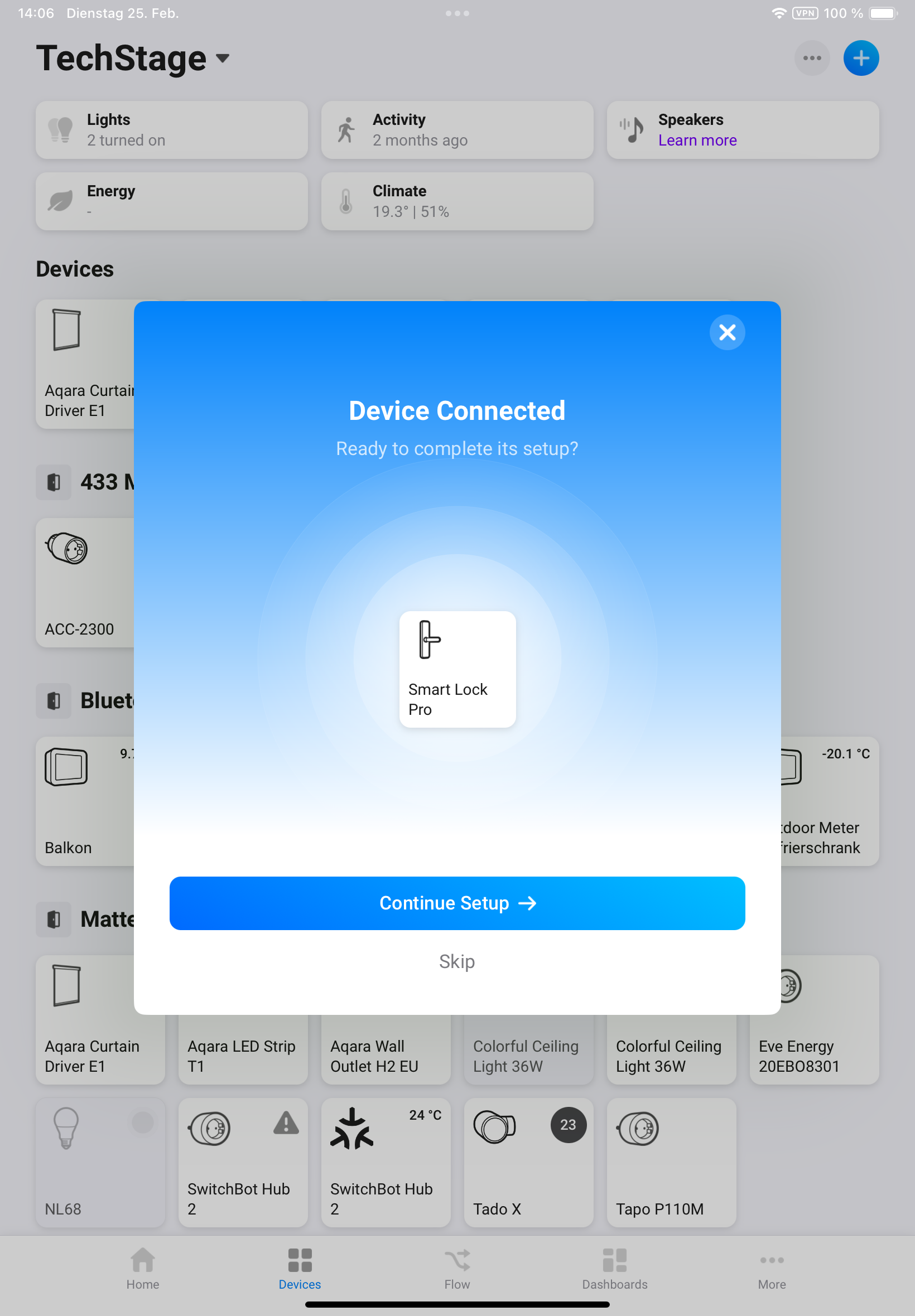Open the ACC-2300 socket device card
This screenshot has height=1316, width=915.
(85, 583)
